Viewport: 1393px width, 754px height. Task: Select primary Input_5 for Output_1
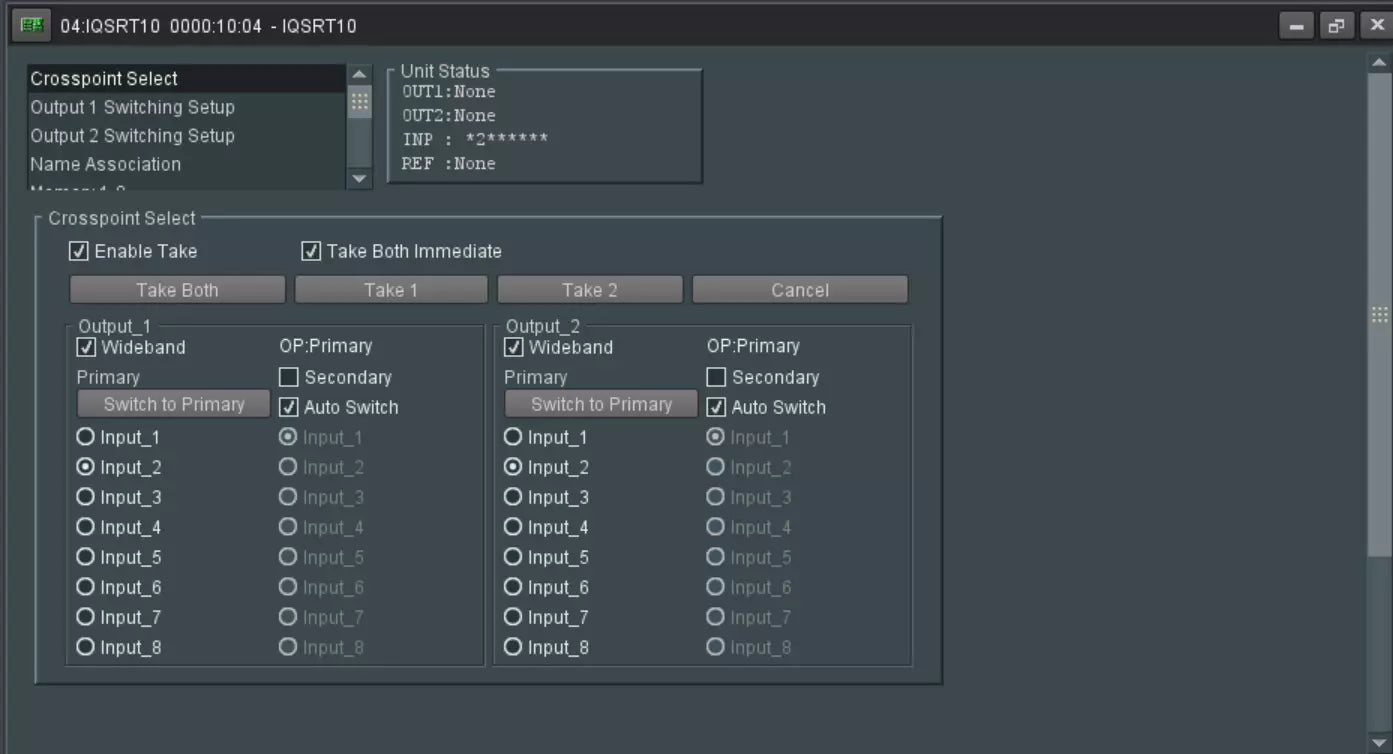(86, 557)
